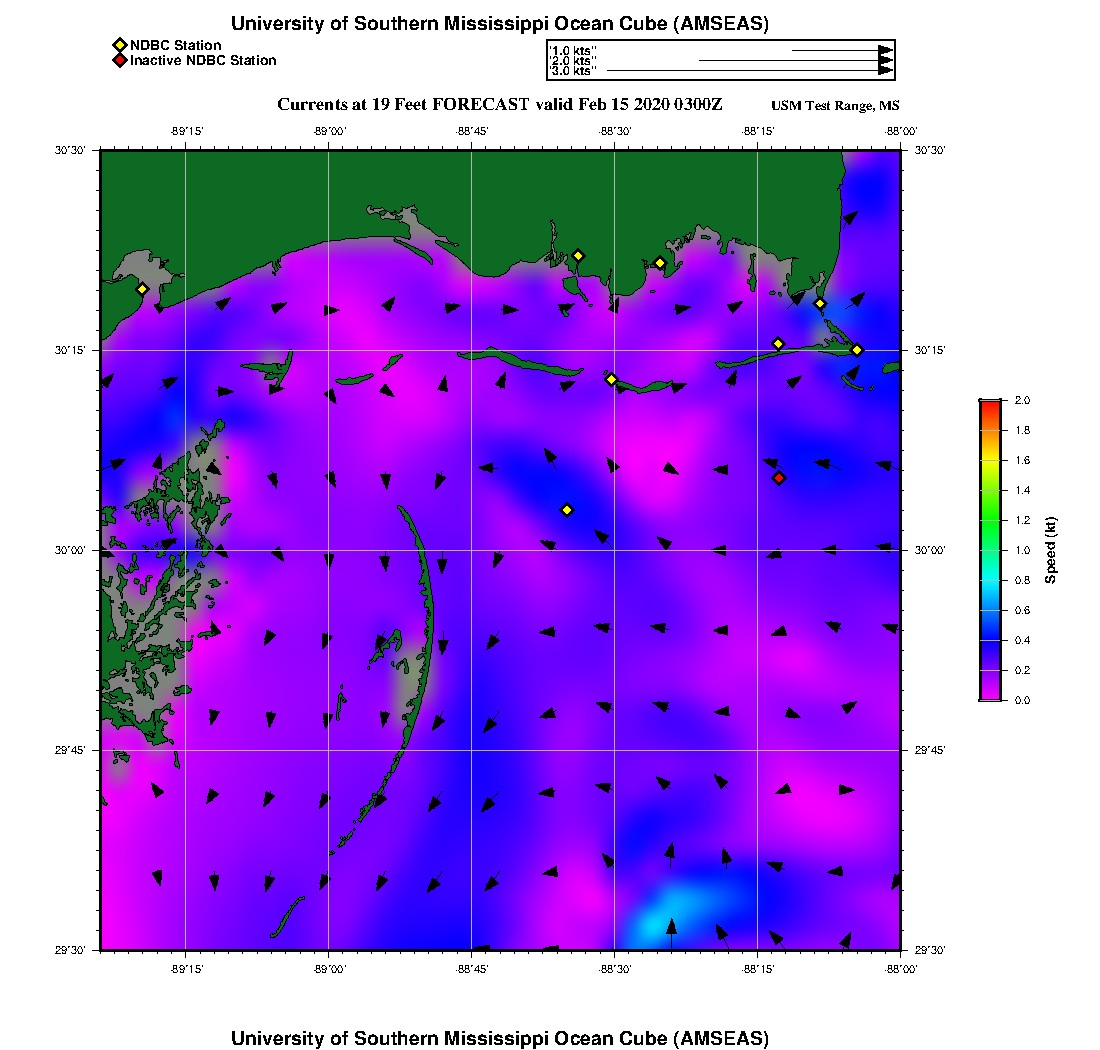The height and width of the screenshot is (1050, 1100).
Task: Select the easternmost yellow NDBC station marker
Action: point(857,350)
